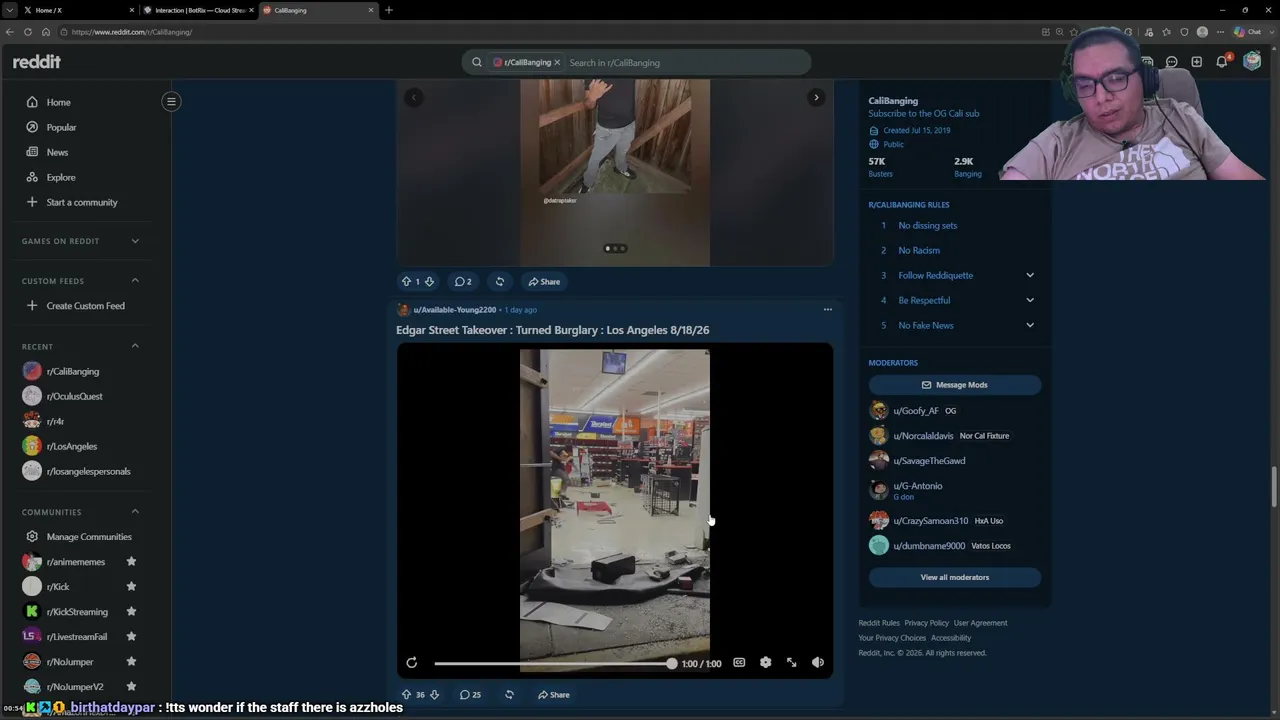Screen dimensions: 1280x720
Task: Switch to the BotRix Interaction tab
Action: click(x=198, y=10)
